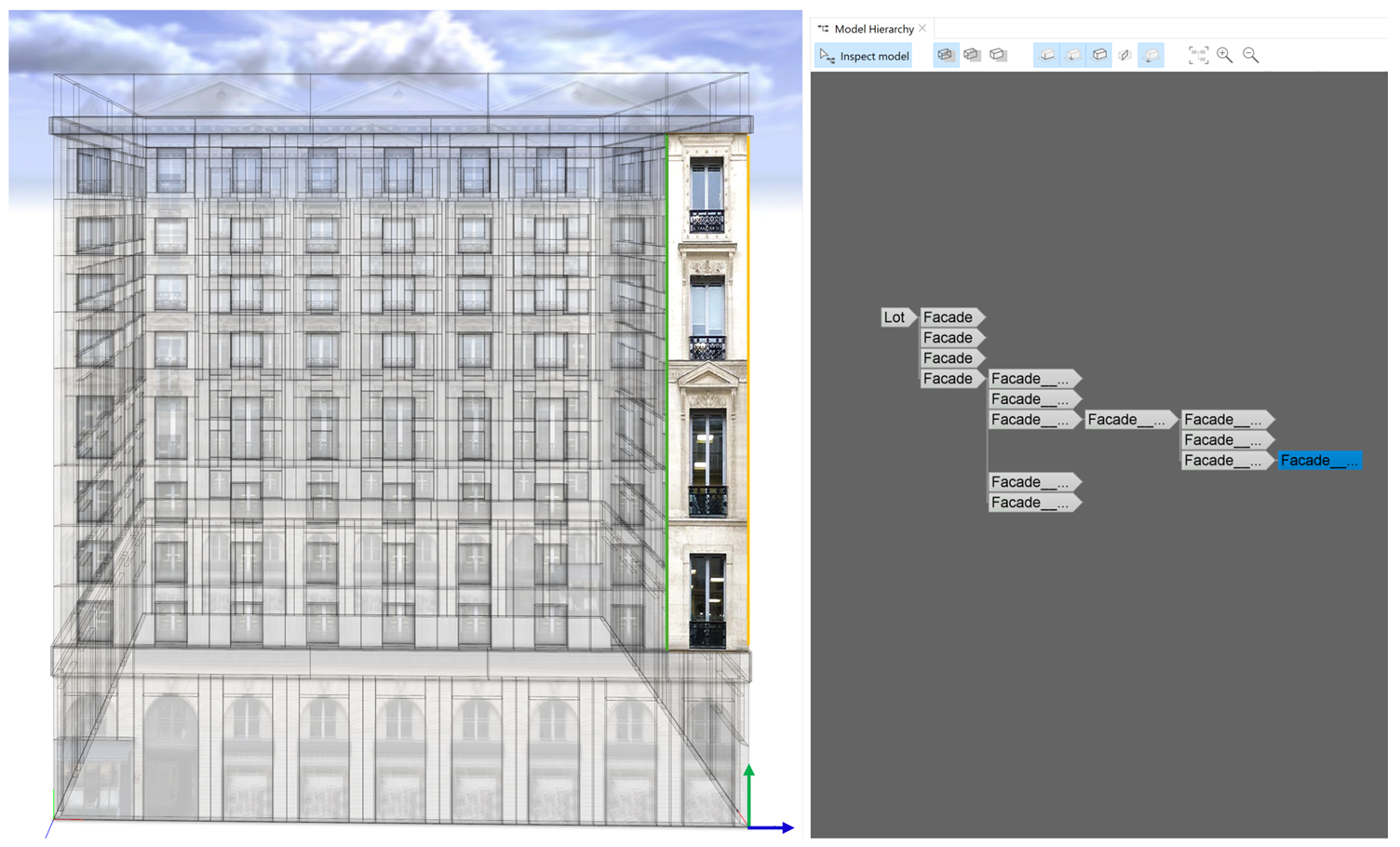The height and width of the screenshot is (847, 1400).
Task: Click the scope plane visualization icon
Action: coord(1124,55)
